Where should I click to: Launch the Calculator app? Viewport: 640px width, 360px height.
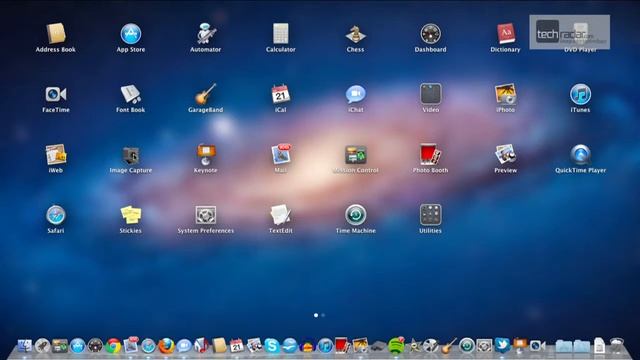tap(280, 33)
